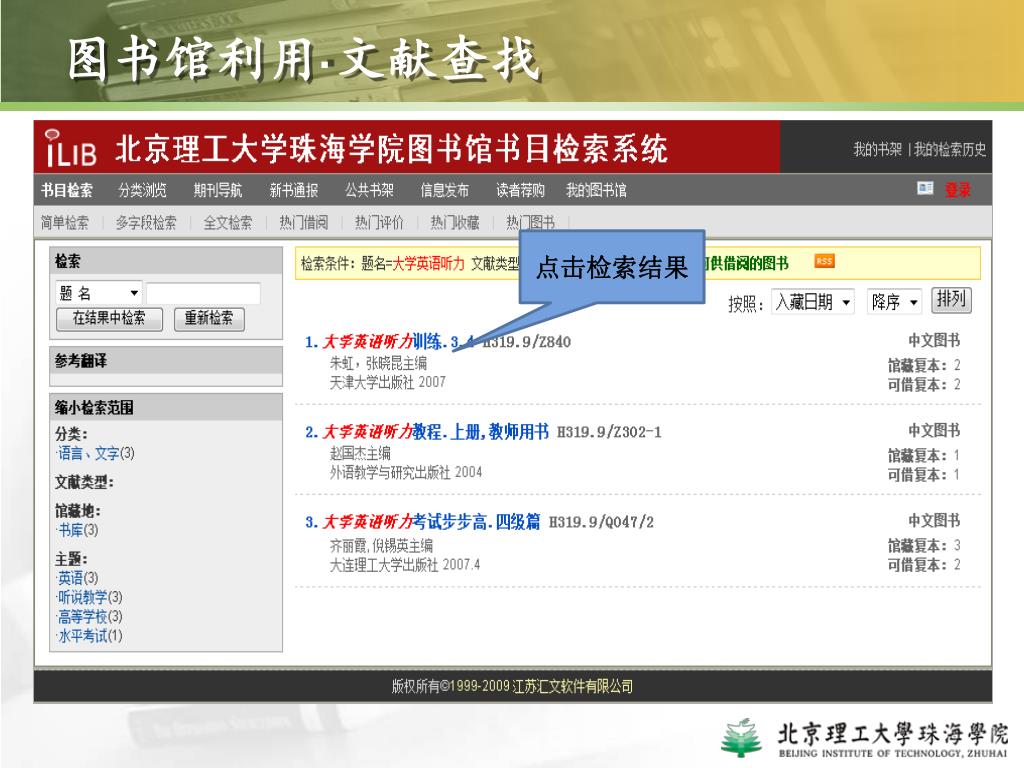The height and width of the screenshot is (768, 1024).
Task: Filter by subject 高等学校
Action: click(83, 616)
